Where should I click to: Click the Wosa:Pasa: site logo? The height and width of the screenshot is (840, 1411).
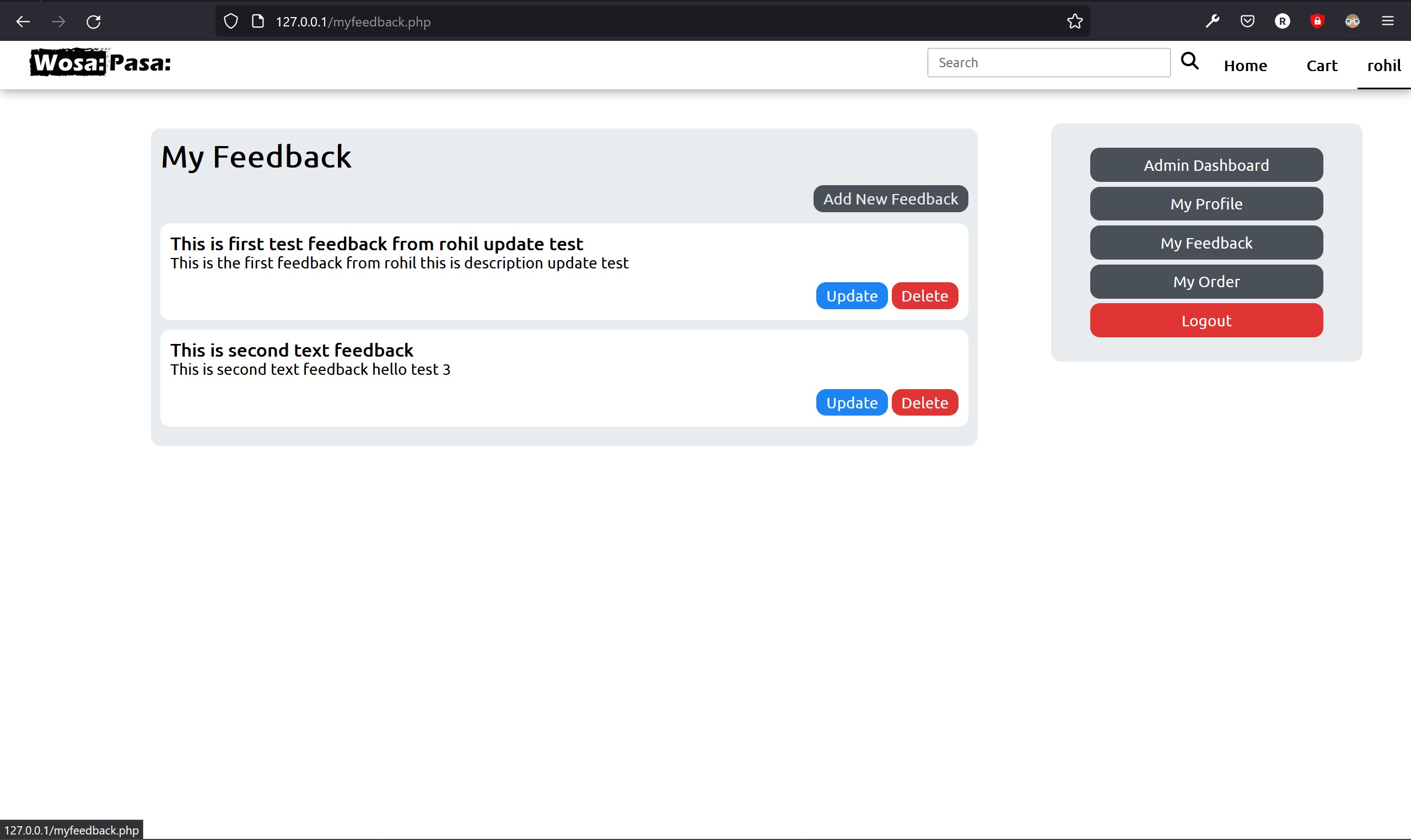point(100,62)
